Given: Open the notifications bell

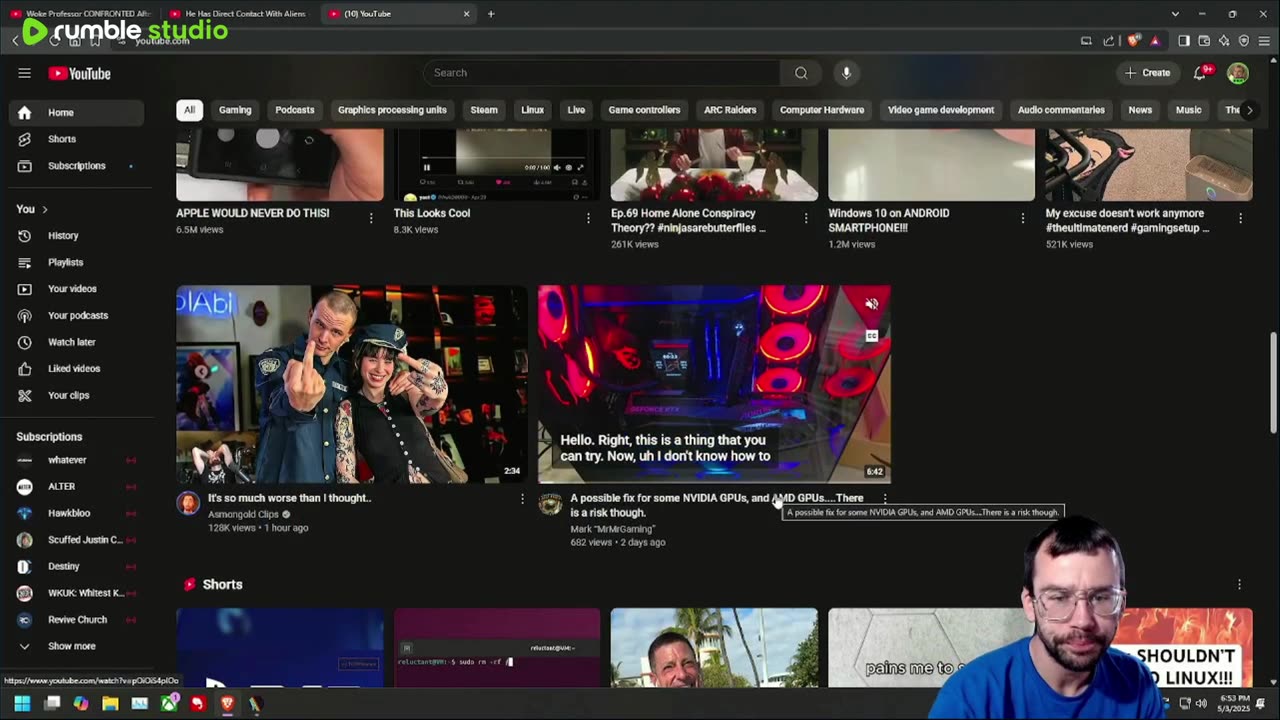Looking at the screenshot, I should pyautogui.click(x=1200, y=73).
